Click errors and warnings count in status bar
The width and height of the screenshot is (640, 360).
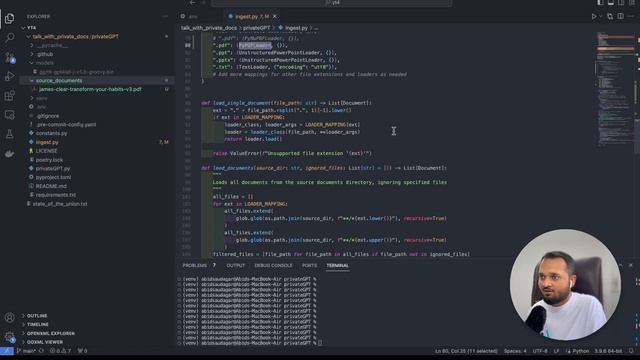click(60, 351)
